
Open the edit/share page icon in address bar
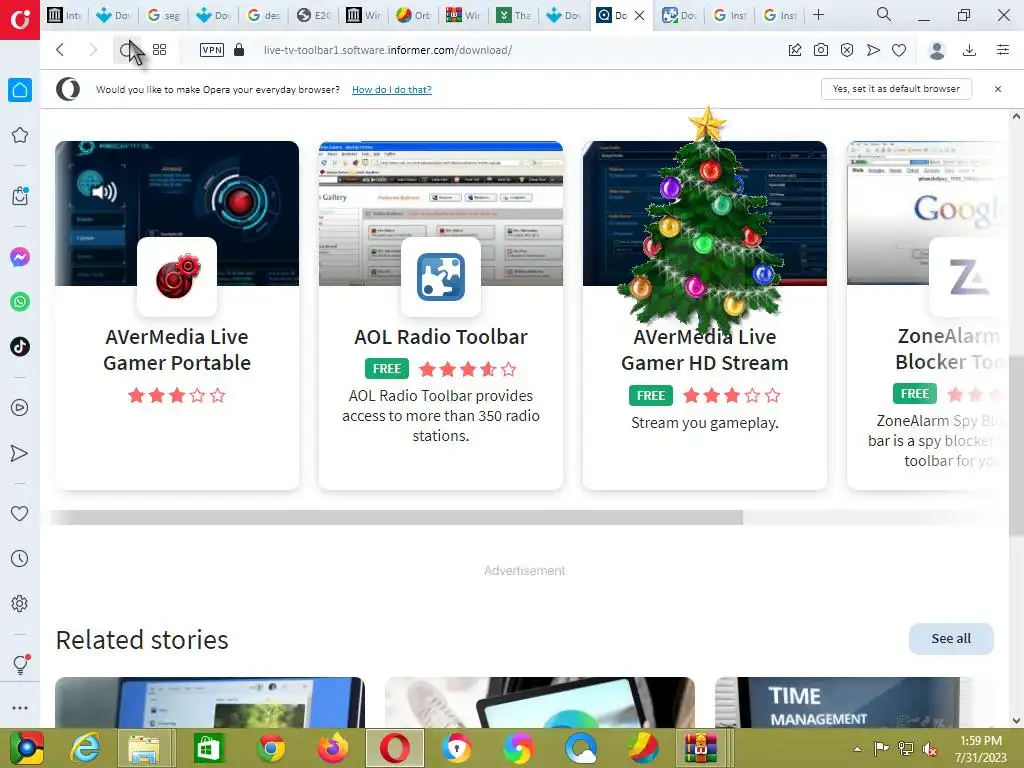(x=795, y=50)
